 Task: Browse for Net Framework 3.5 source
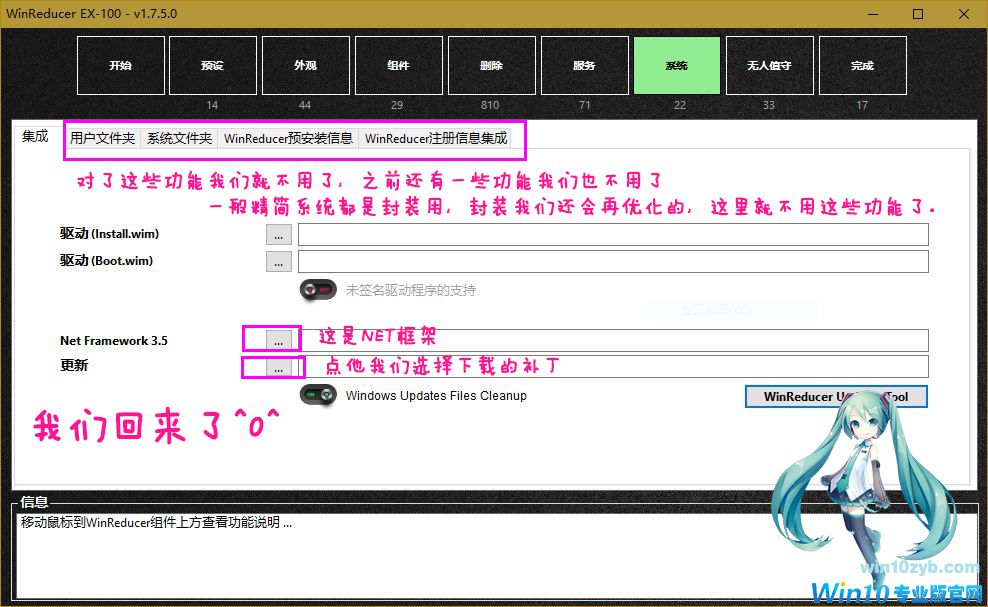279,340
